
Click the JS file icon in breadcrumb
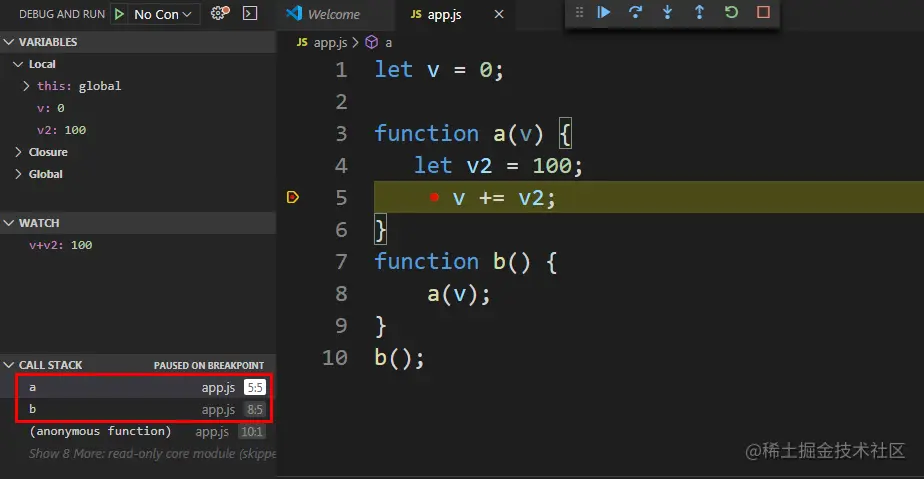point(302,42)
